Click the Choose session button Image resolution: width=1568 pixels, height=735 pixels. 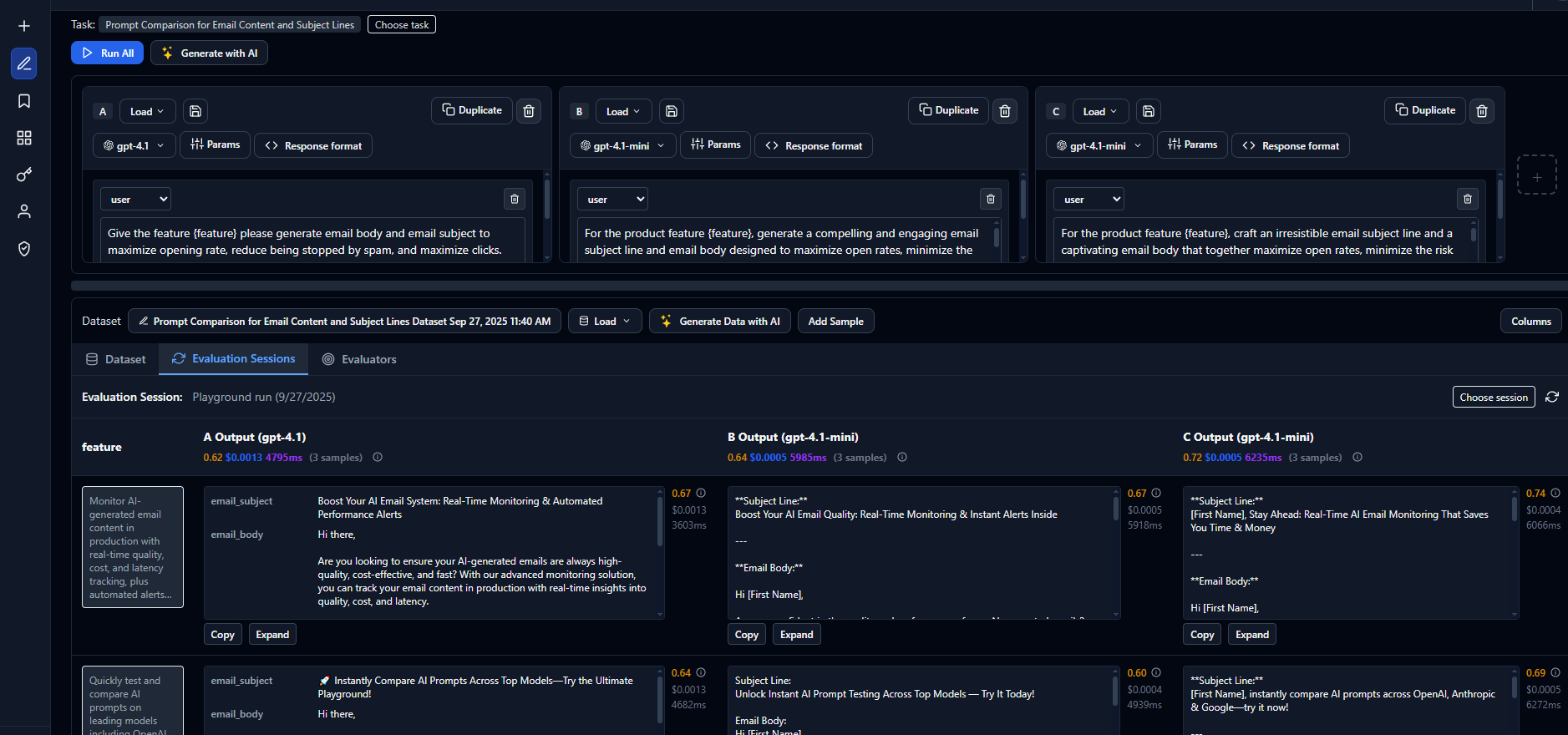point(1493,398)
